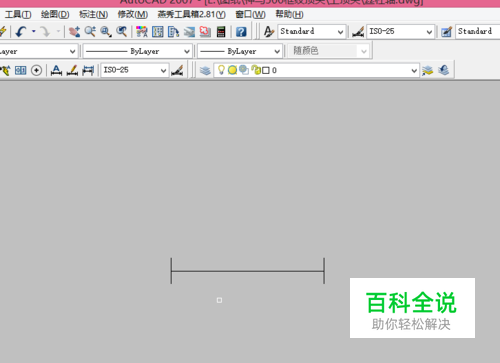The width and height of the screenshot is (500, 363).
Task: Activate the Pan realtime hand tool
Action: [74, 32]
